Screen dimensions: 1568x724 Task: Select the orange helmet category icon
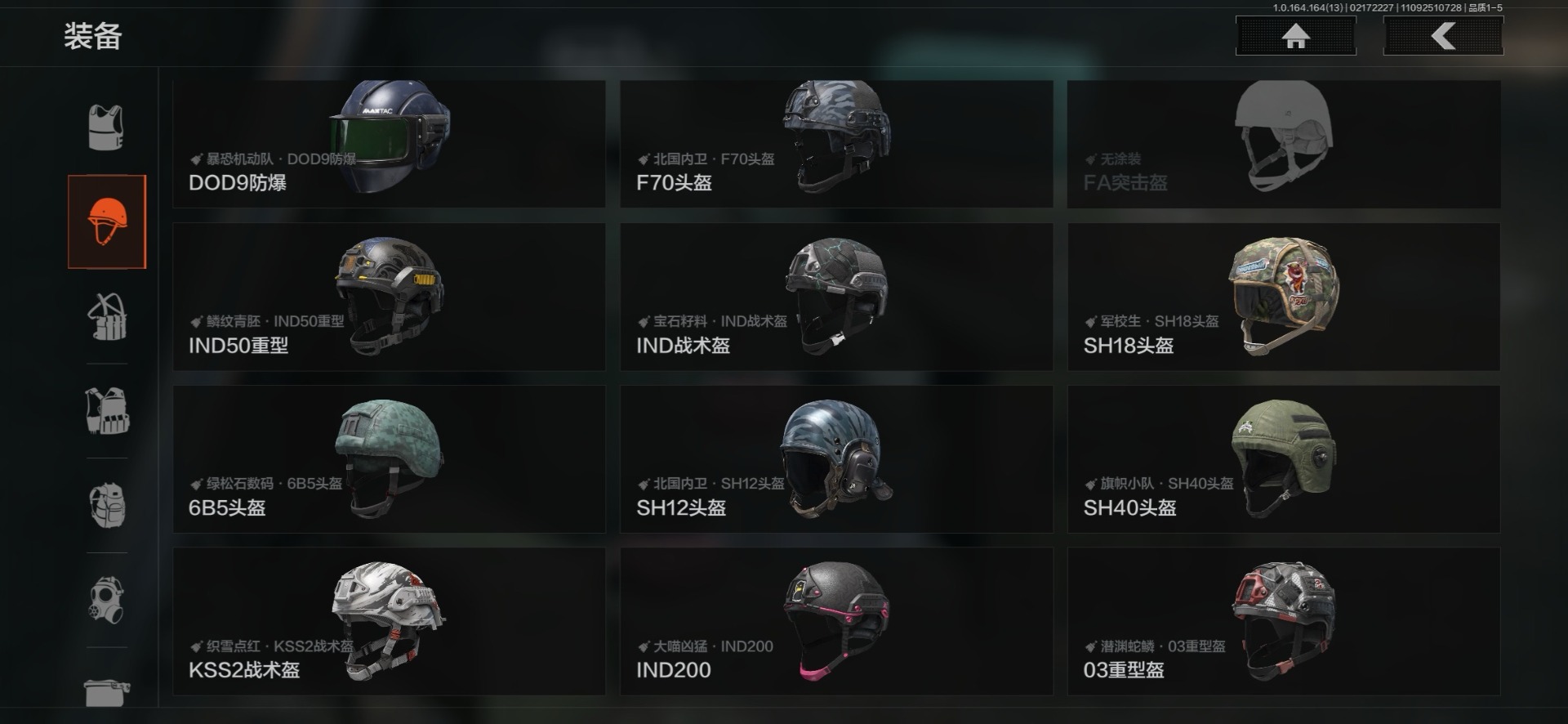point(107,221)
